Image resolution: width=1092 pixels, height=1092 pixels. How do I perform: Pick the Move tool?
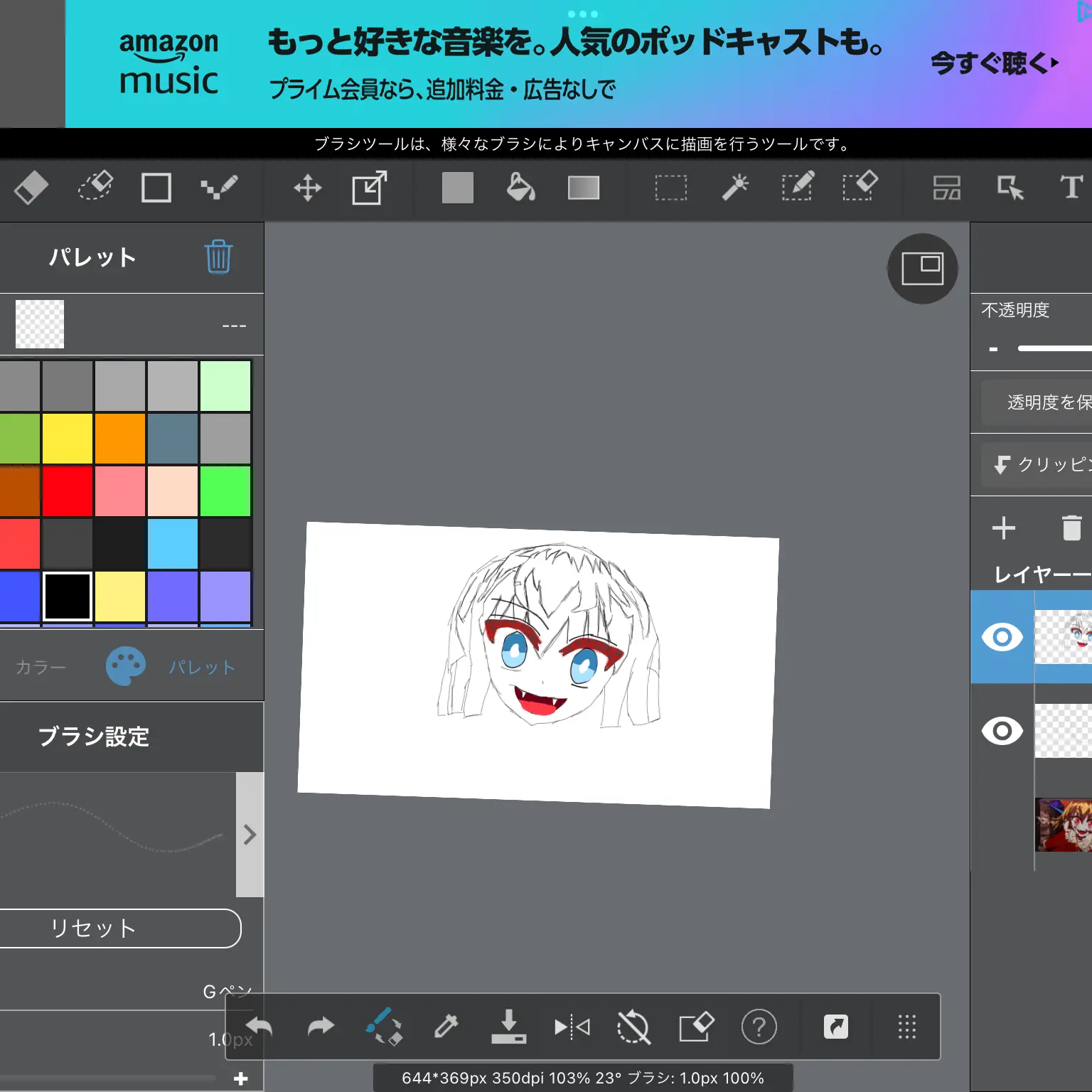click(308, 188)
